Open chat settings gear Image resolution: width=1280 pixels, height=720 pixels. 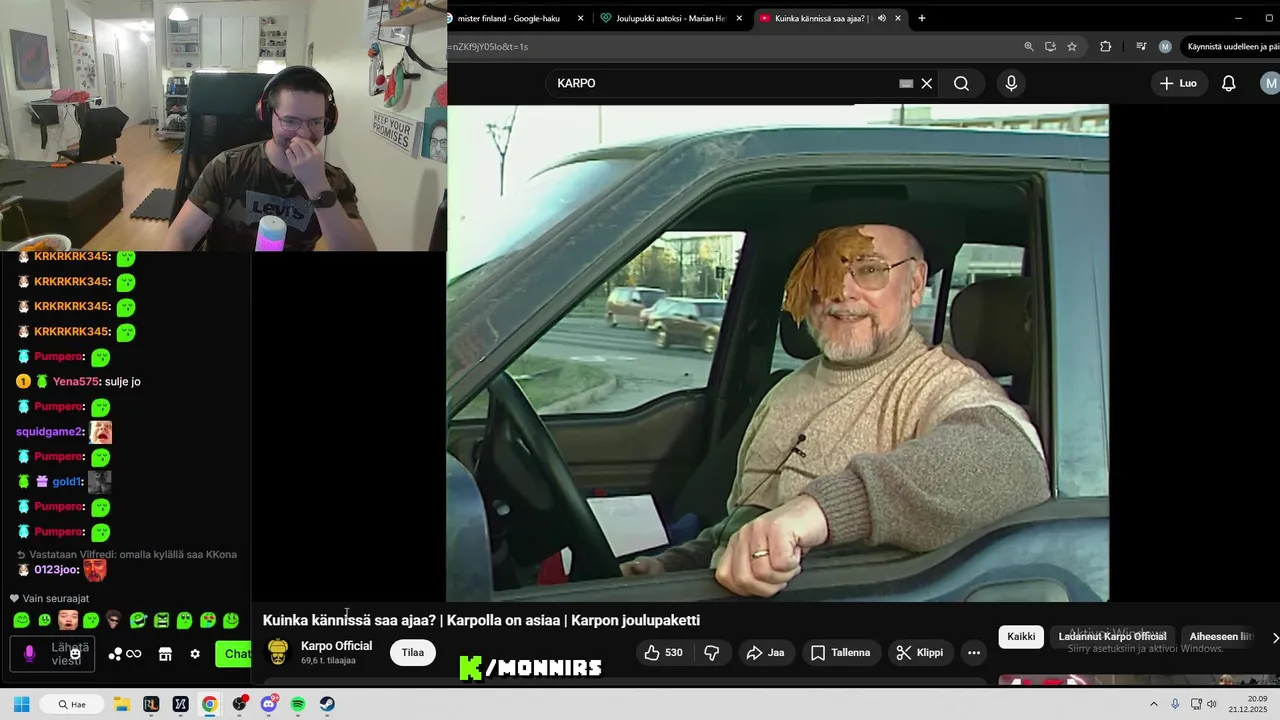(x=195, y=654)
